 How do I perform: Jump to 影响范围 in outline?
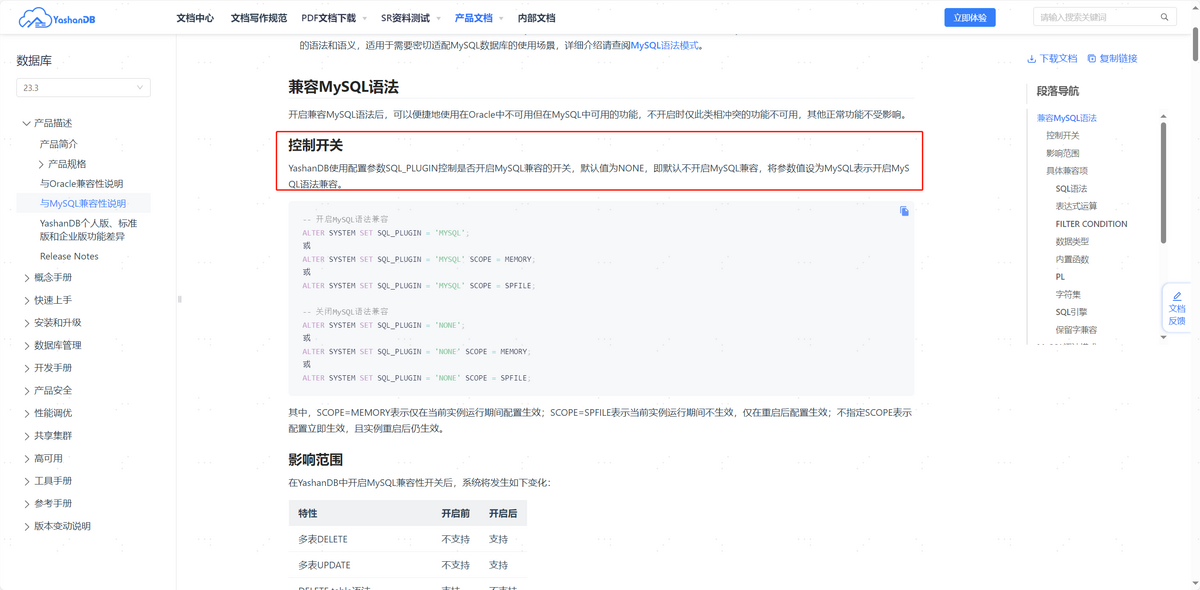[1063, 153]
